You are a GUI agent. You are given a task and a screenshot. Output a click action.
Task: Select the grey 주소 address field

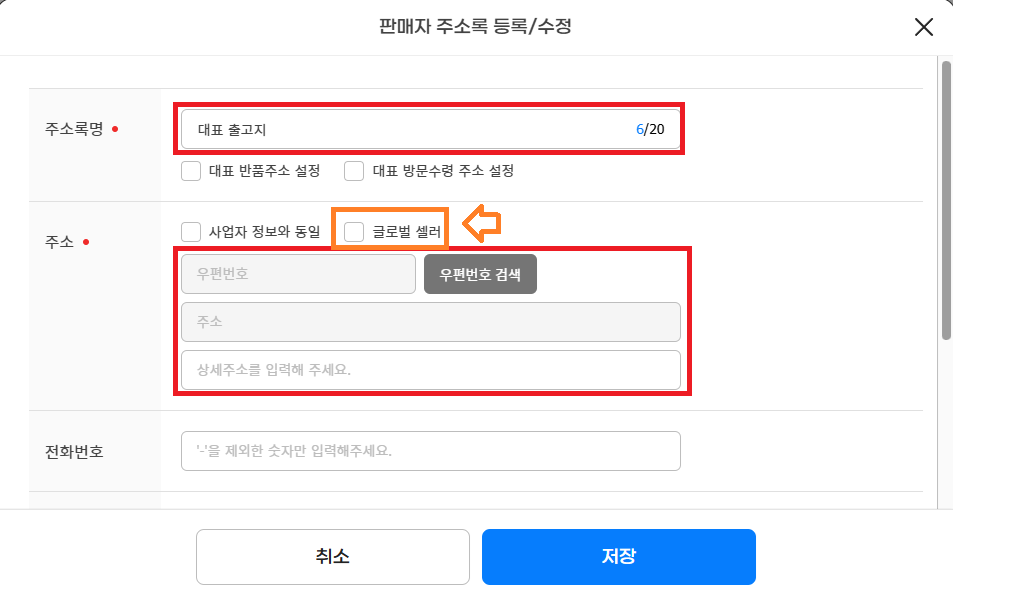(430, 322)
